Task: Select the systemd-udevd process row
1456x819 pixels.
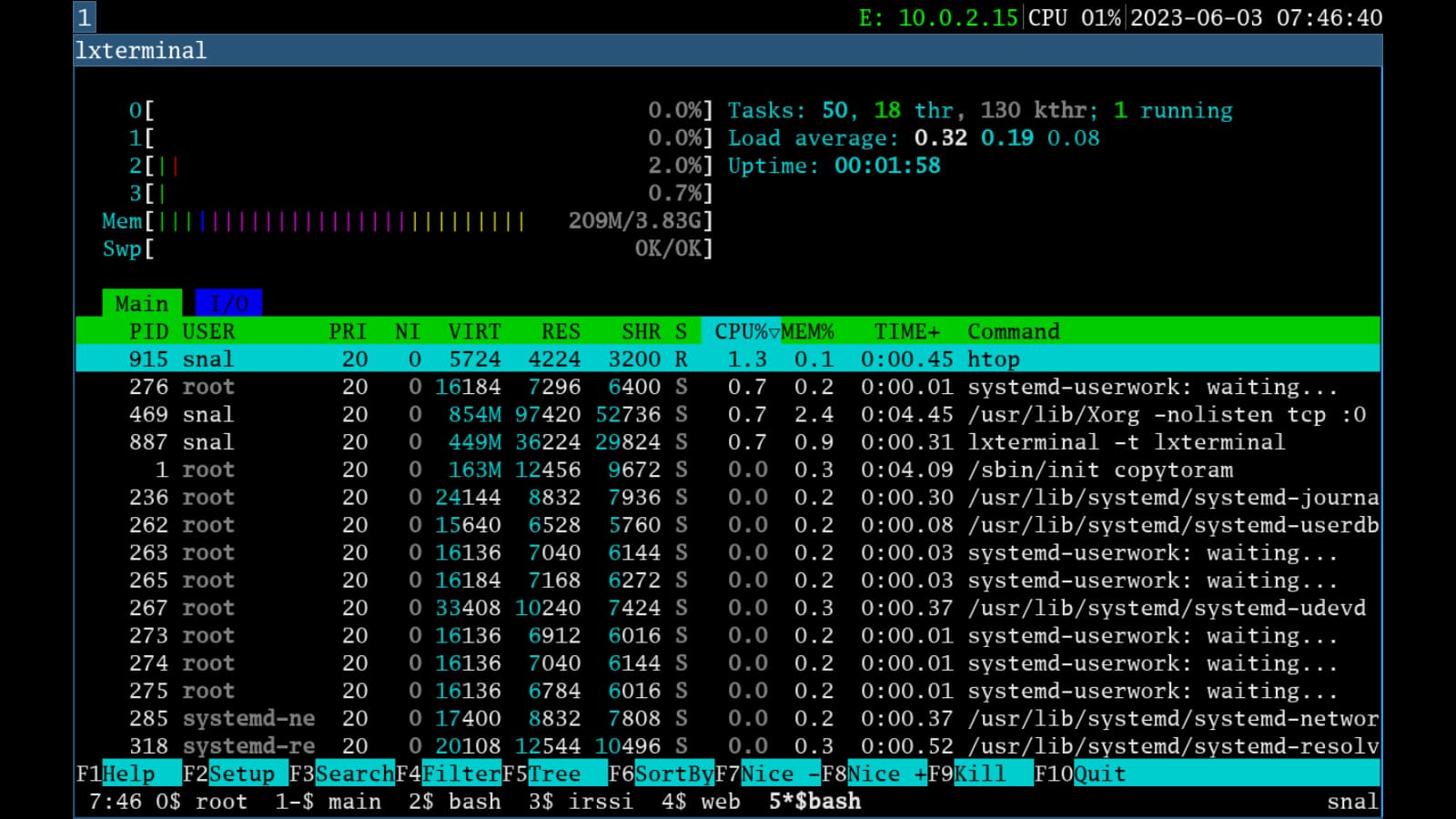Action: click(1166, 608)
